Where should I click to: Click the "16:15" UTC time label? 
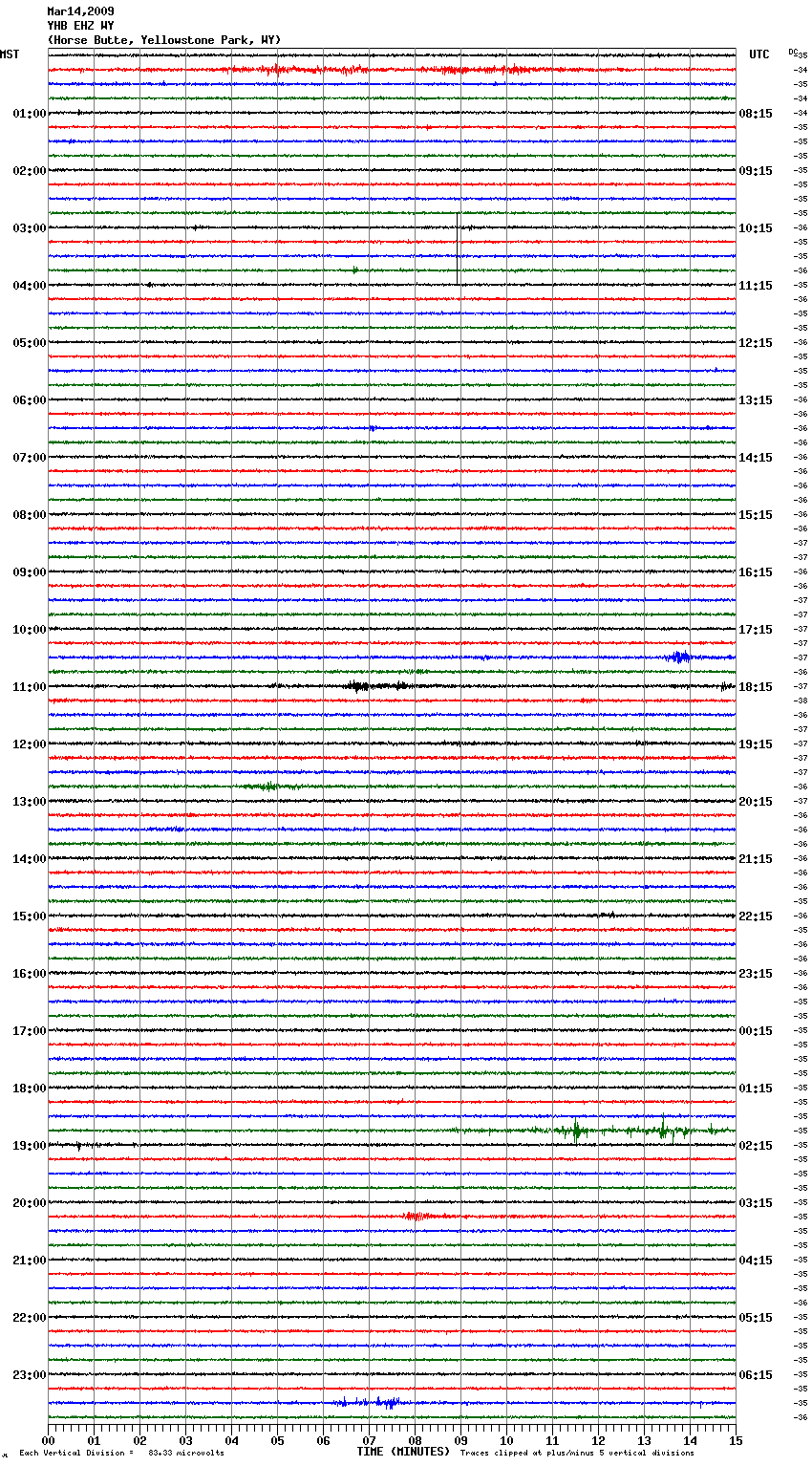[x=756, y=572]
